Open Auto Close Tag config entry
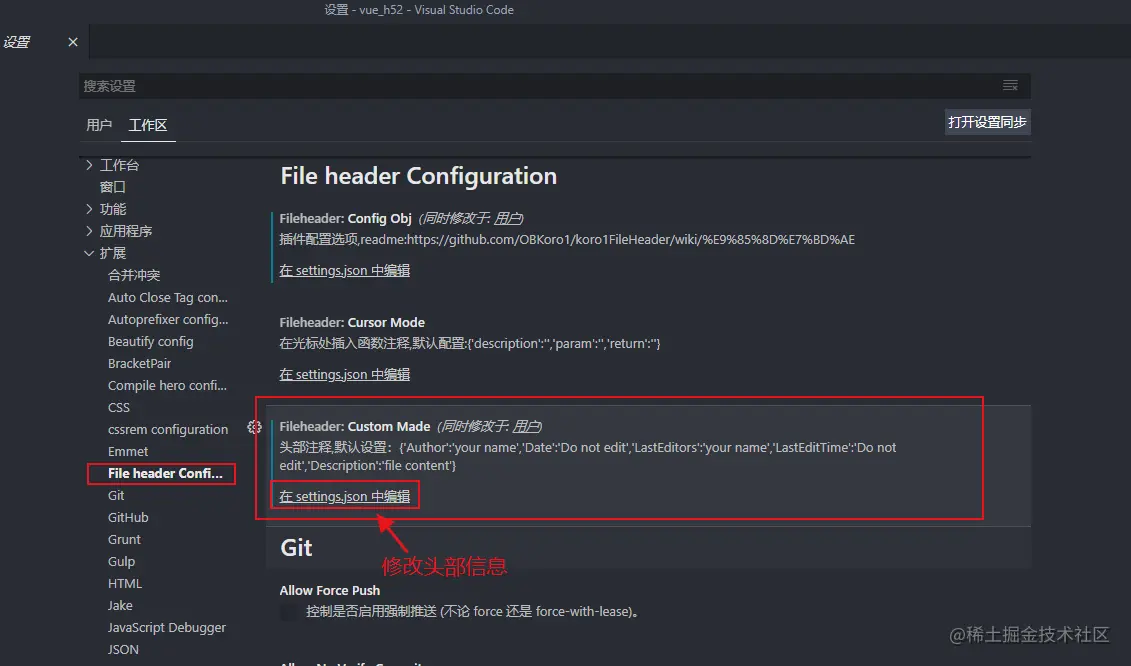1131x666 pixels. (x=167, y=297)
